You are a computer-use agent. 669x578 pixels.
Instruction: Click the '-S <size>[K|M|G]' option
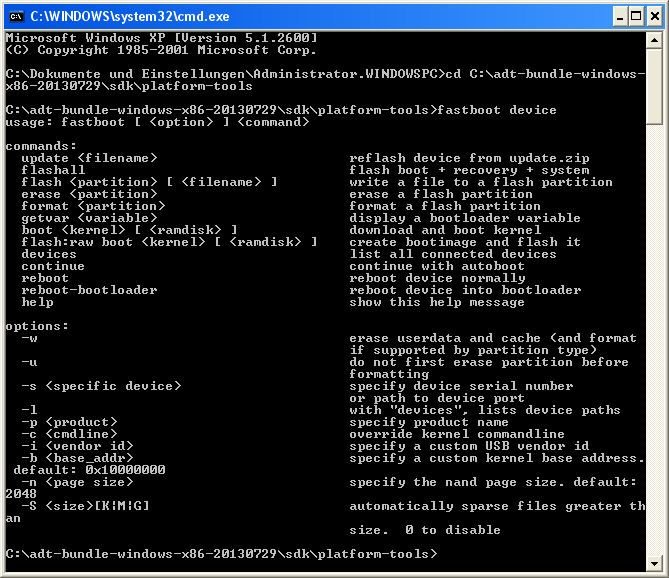coord(85,506)
